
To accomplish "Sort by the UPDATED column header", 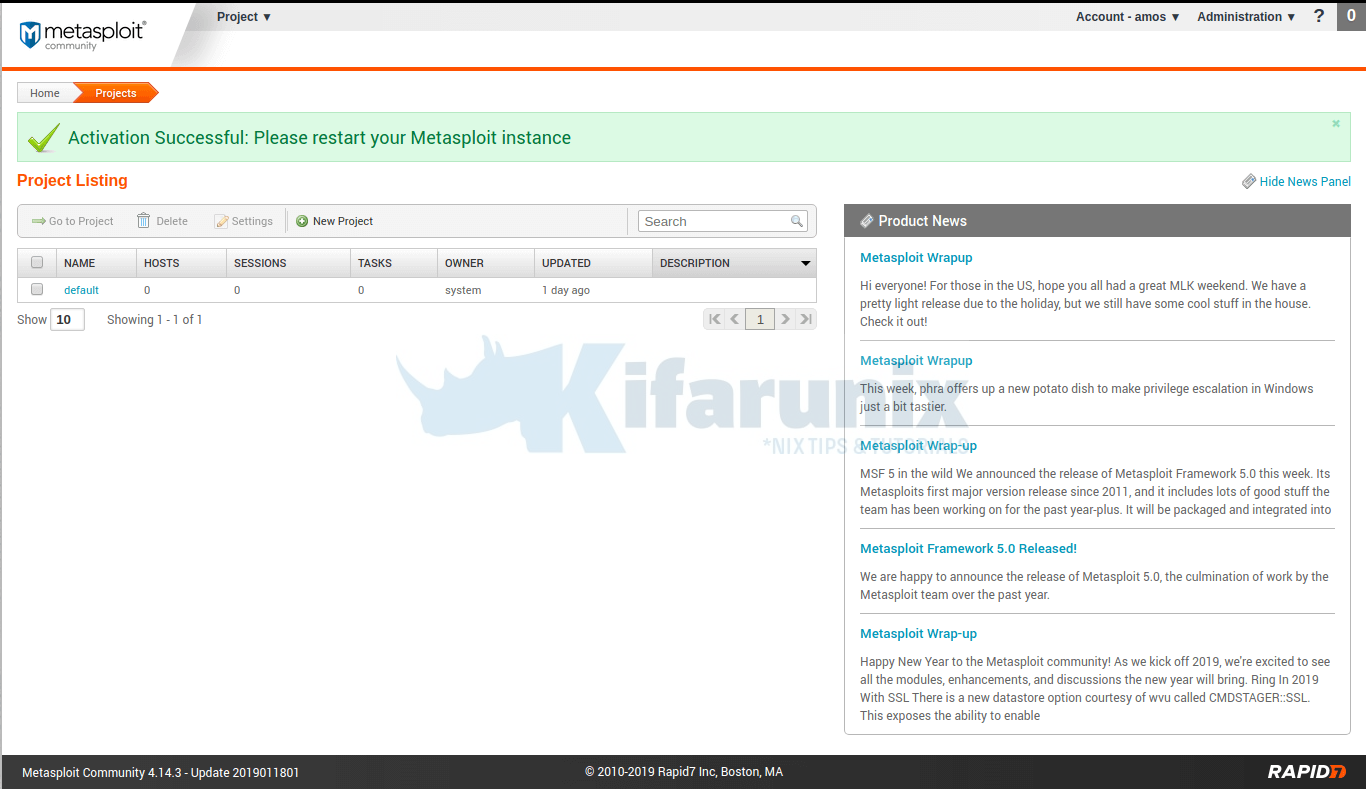I will (593, 263).
